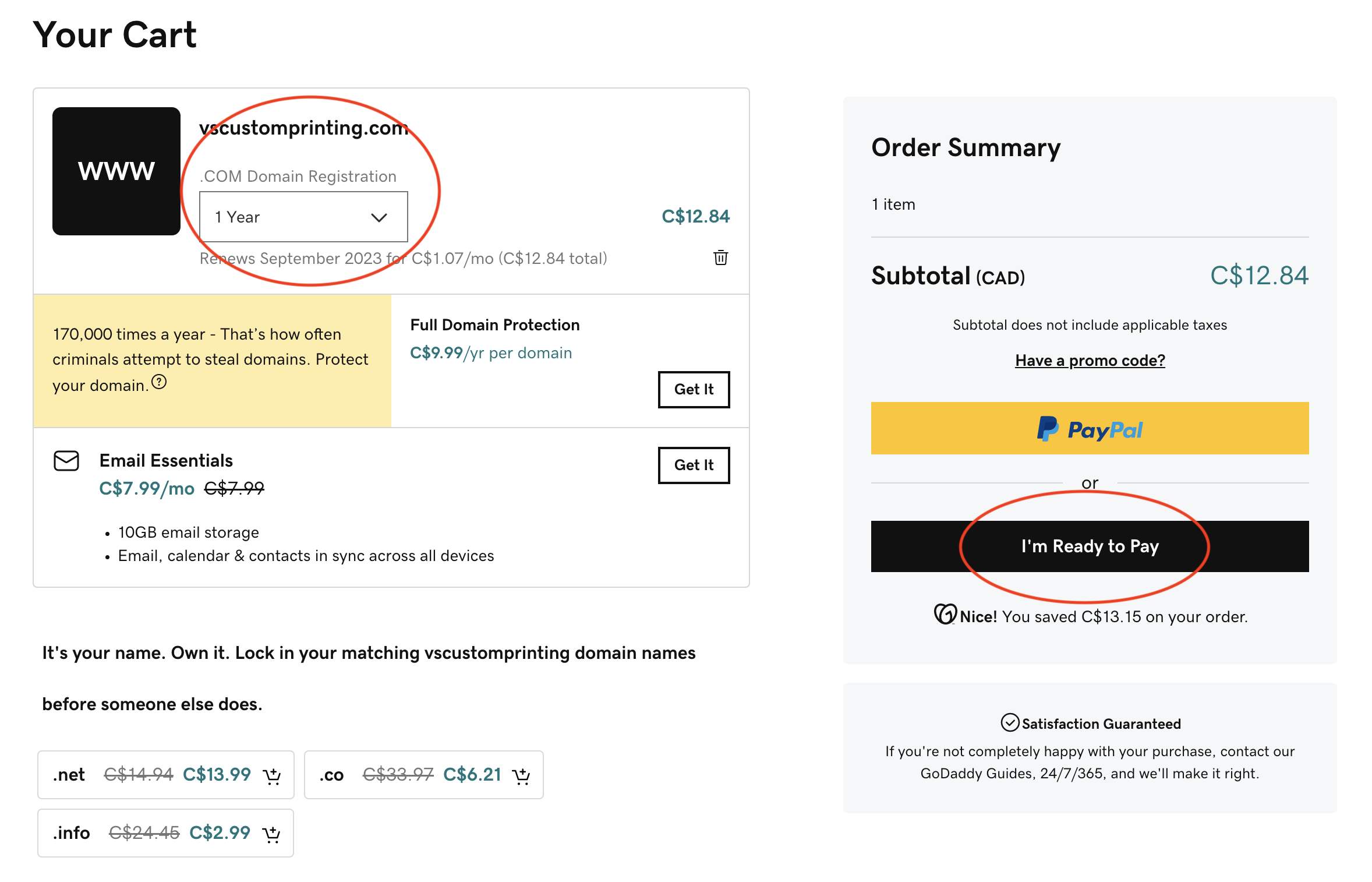Click I'm Ready to Pay

click(1090, 546)
